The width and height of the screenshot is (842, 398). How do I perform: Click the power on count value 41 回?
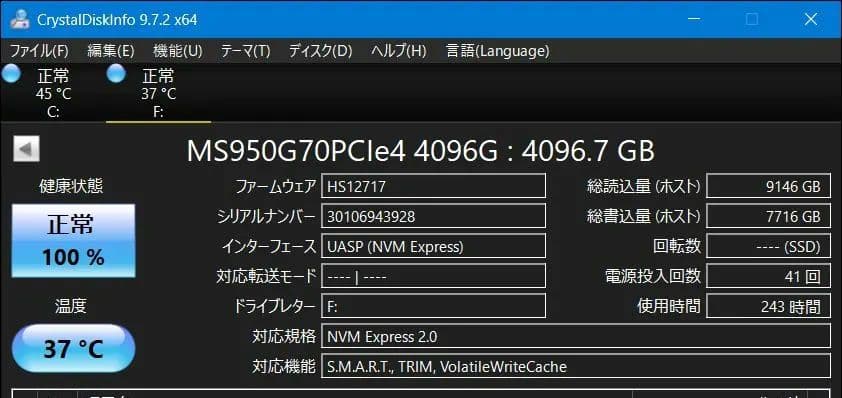(x=768, y=277)
